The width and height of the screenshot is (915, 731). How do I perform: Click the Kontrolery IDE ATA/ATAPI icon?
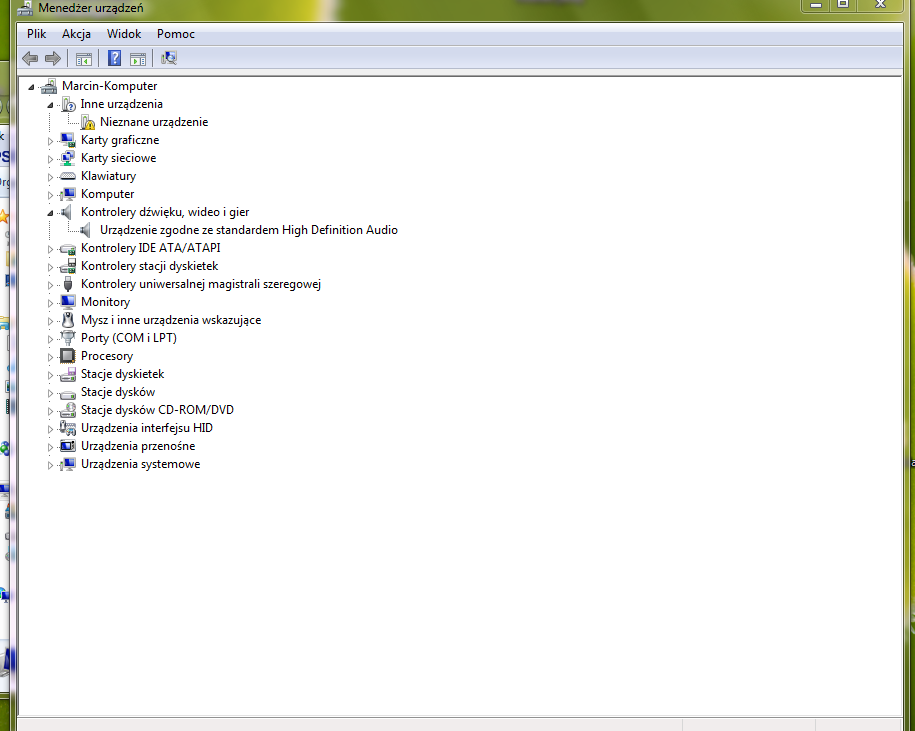point(68,249)
